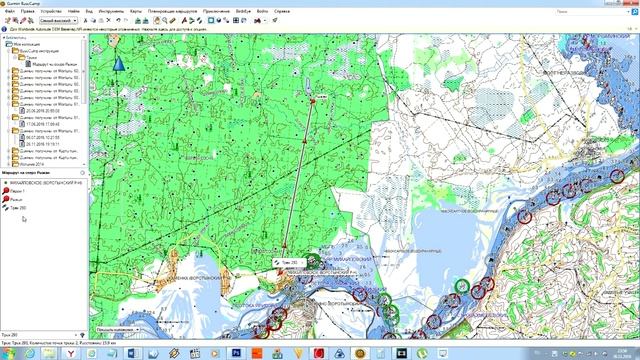Screen dimensions: 640x360
Task: Click the Cut scissors icon
Action: tap(85, 20)
